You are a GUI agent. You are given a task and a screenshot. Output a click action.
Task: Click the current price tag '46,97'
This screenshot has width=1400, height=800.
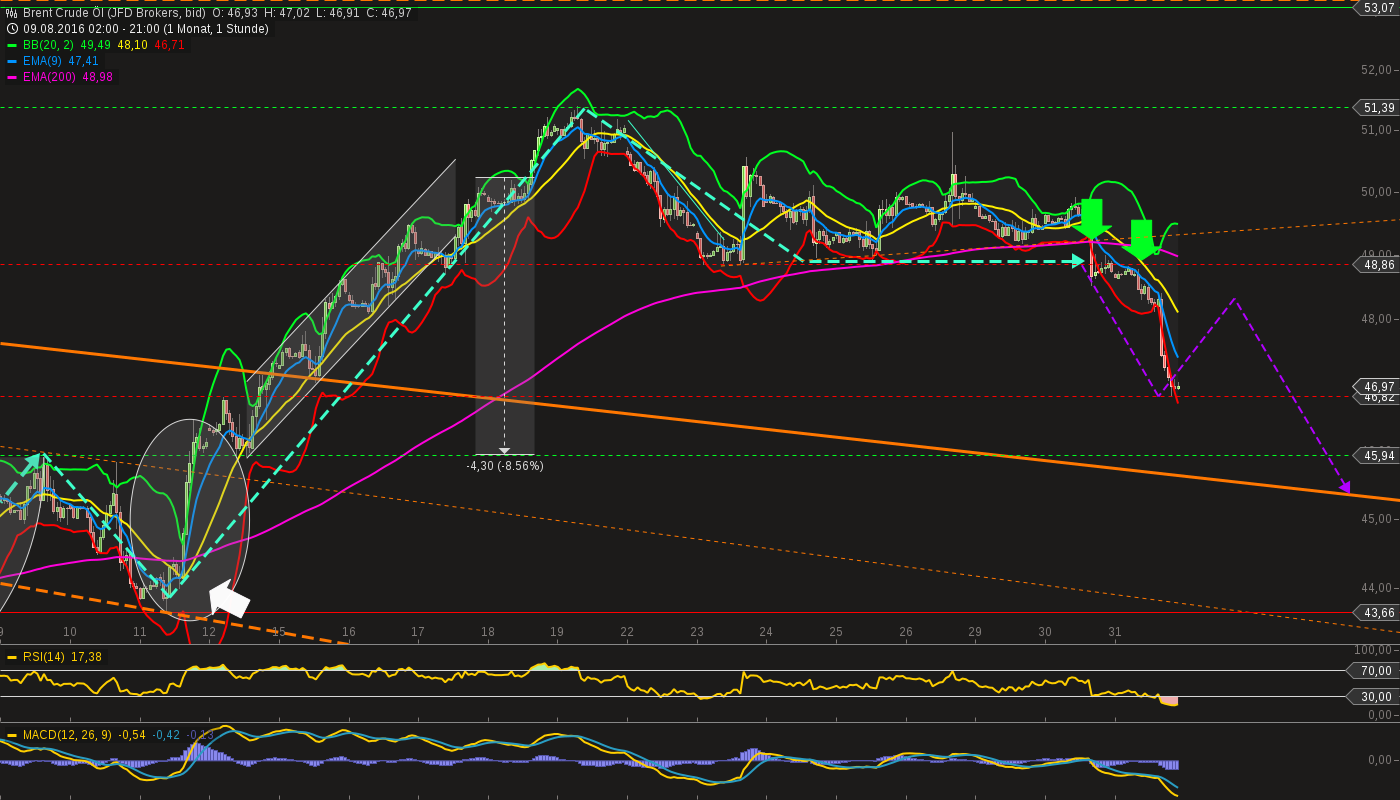click(1377, 386)
